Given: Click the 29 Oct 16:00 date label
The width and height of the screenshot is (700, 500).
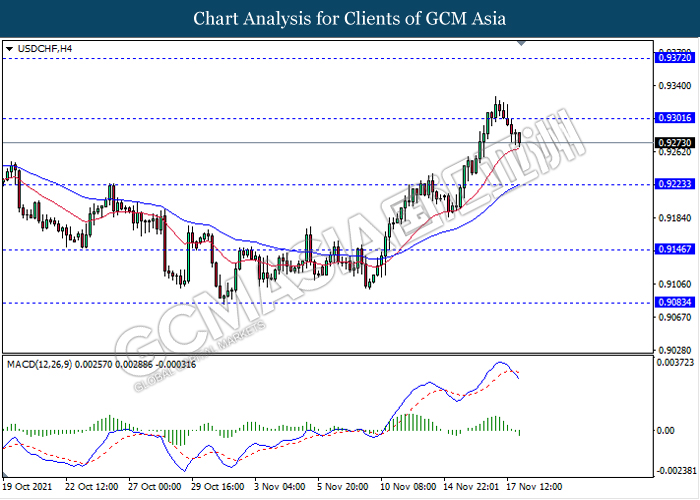Looking at the screenshot, I should (x=218, y=487).
